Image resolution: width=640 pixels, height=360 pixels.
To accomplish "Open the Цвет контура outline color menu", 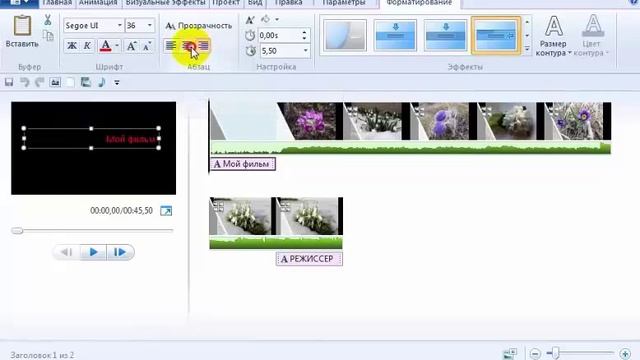I will [x=591, y=36].
